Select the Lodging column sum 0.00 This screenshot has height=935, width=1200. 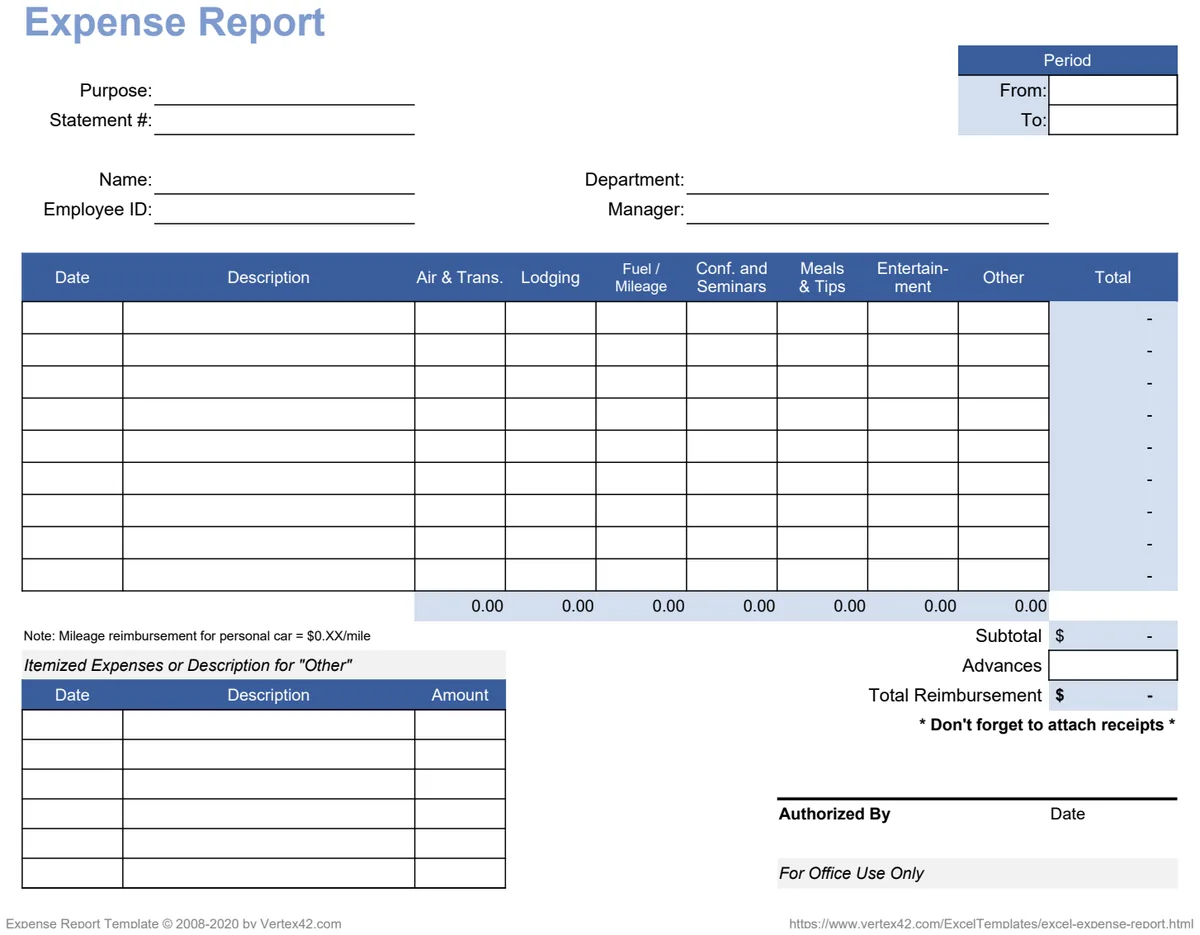(550, 606)
